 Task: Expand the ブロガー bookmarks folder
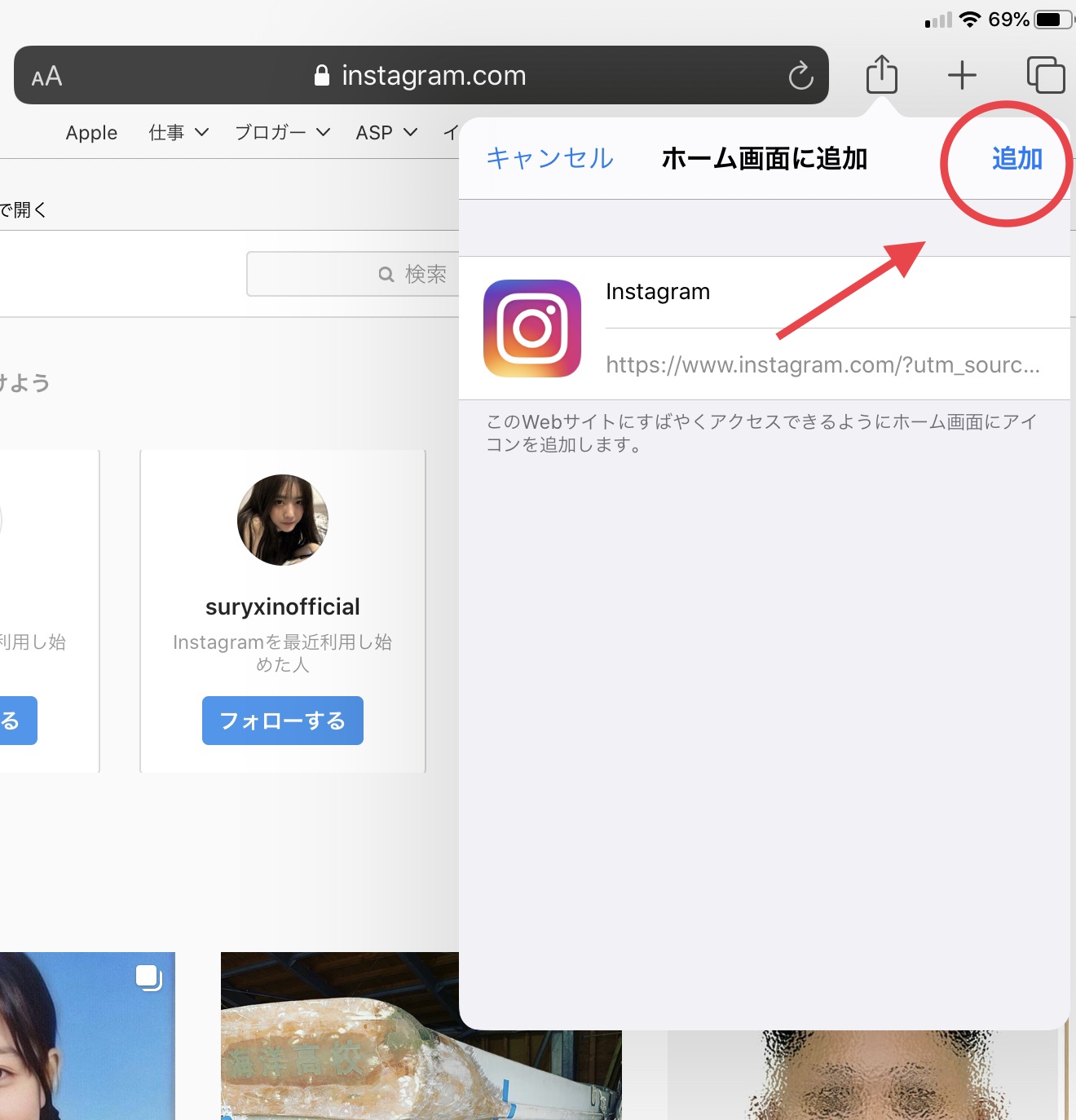[282, 133]
